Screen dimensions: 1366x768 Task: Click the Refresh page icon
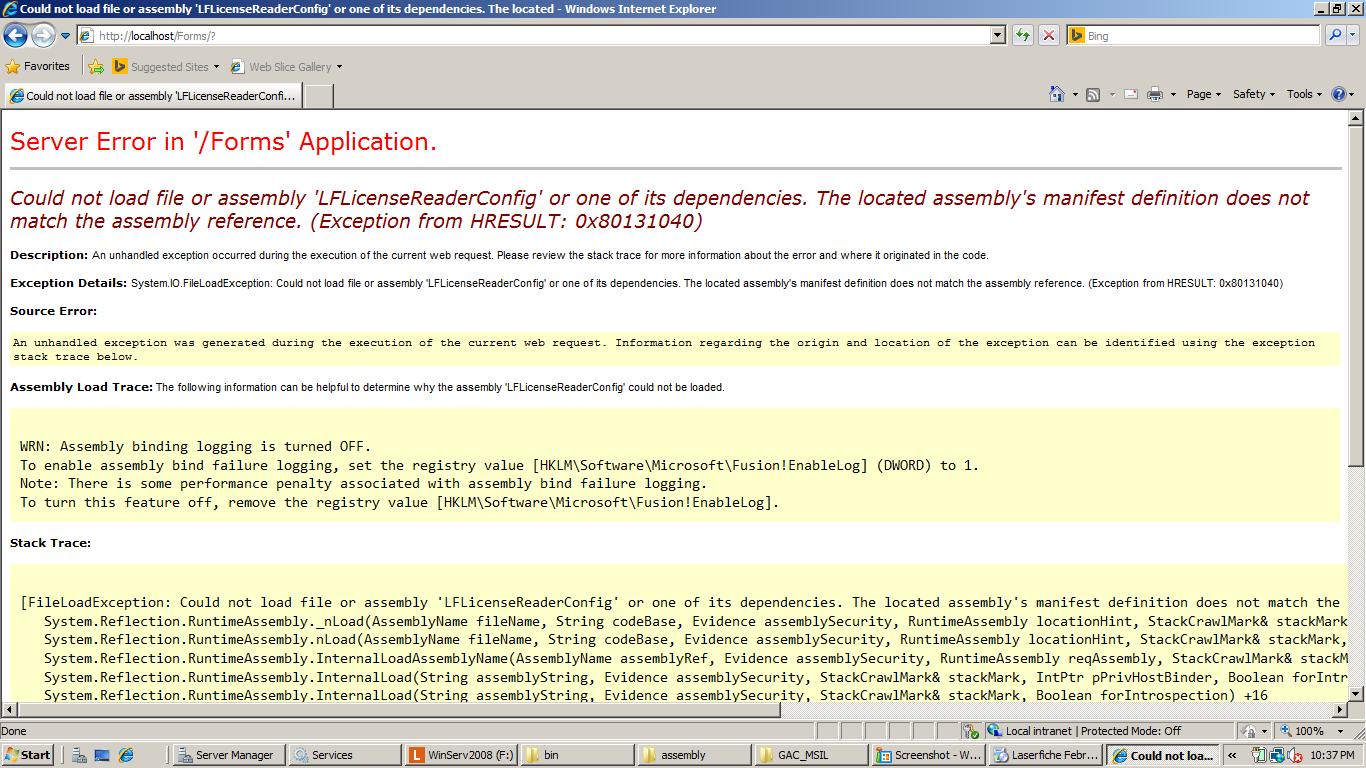1022,35
